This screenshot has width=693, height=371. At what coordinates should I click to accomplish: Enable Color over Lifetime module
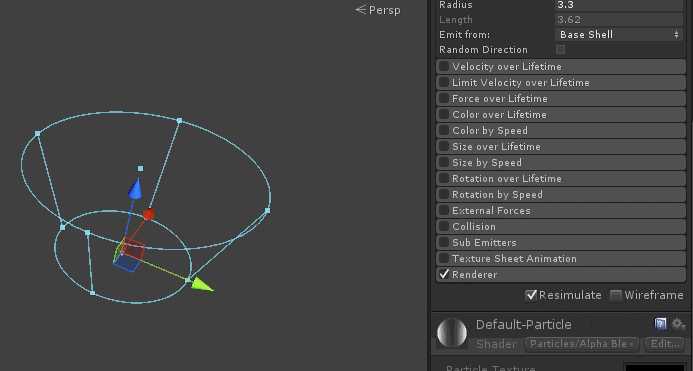coord(443,115)
